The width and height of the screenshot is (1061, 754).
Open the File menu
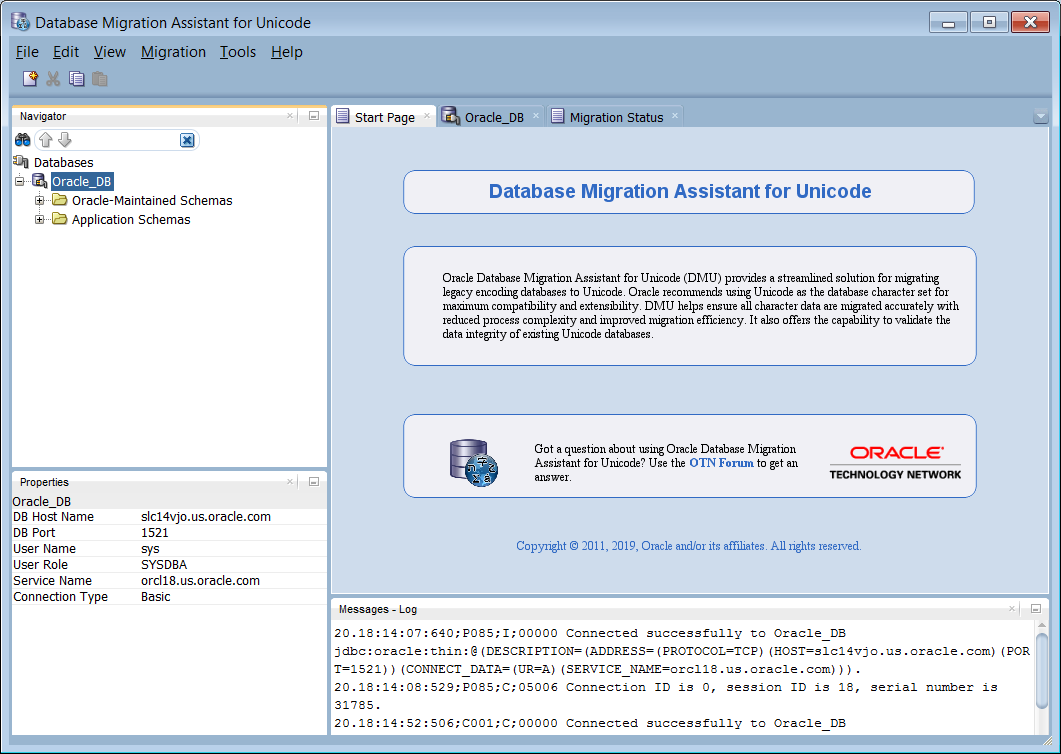27,51
